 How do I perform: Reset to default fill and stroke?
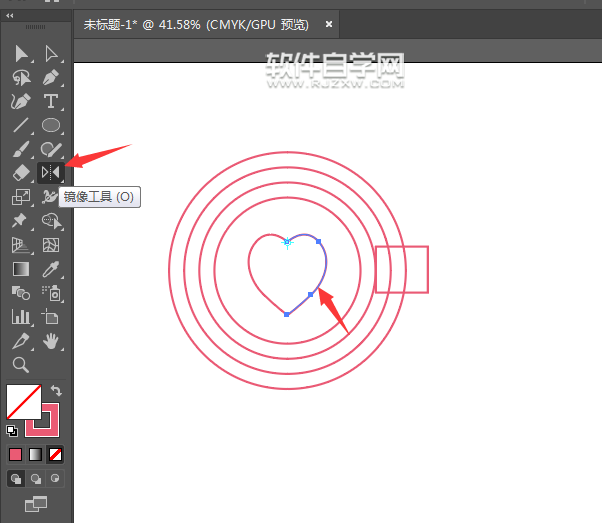tap(12, 431)
